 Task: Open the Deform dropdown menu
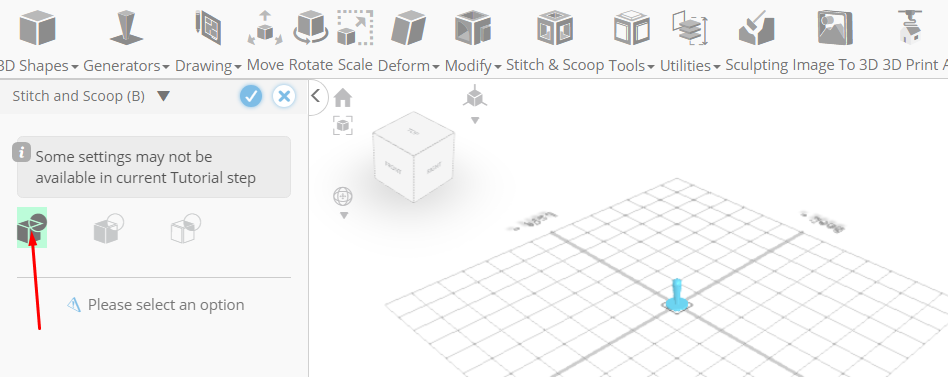[x=408, y=65]
